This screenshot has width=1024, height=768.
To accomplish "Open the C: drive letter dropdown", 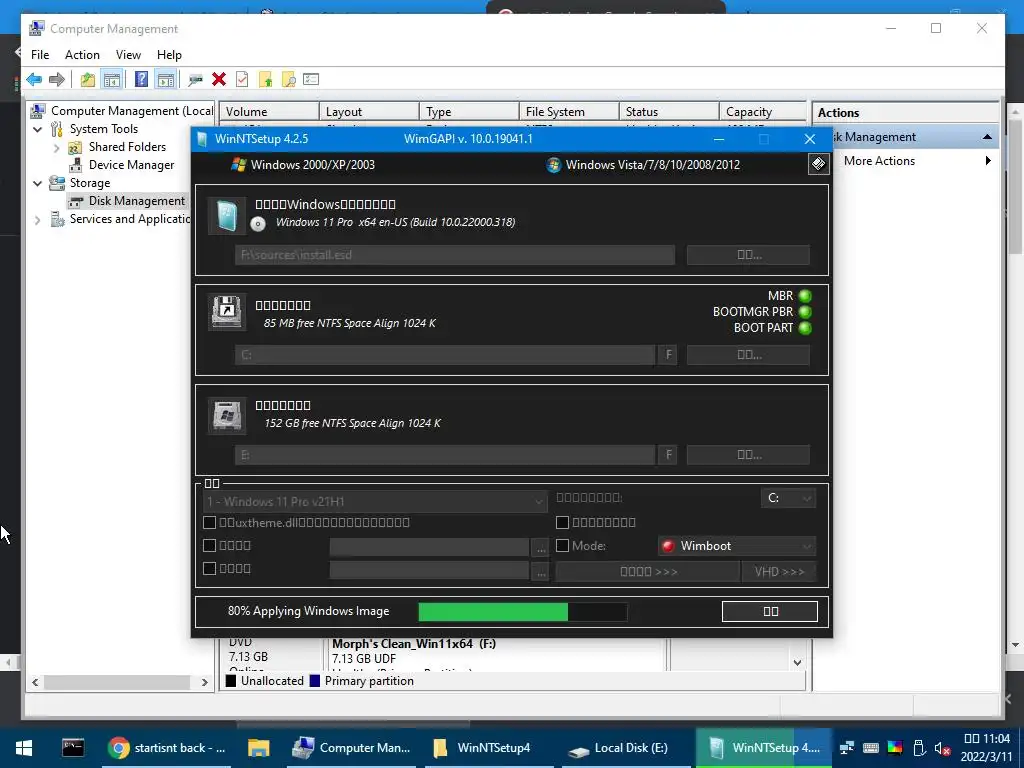I will pyautogui.click(x=788, y=498).
